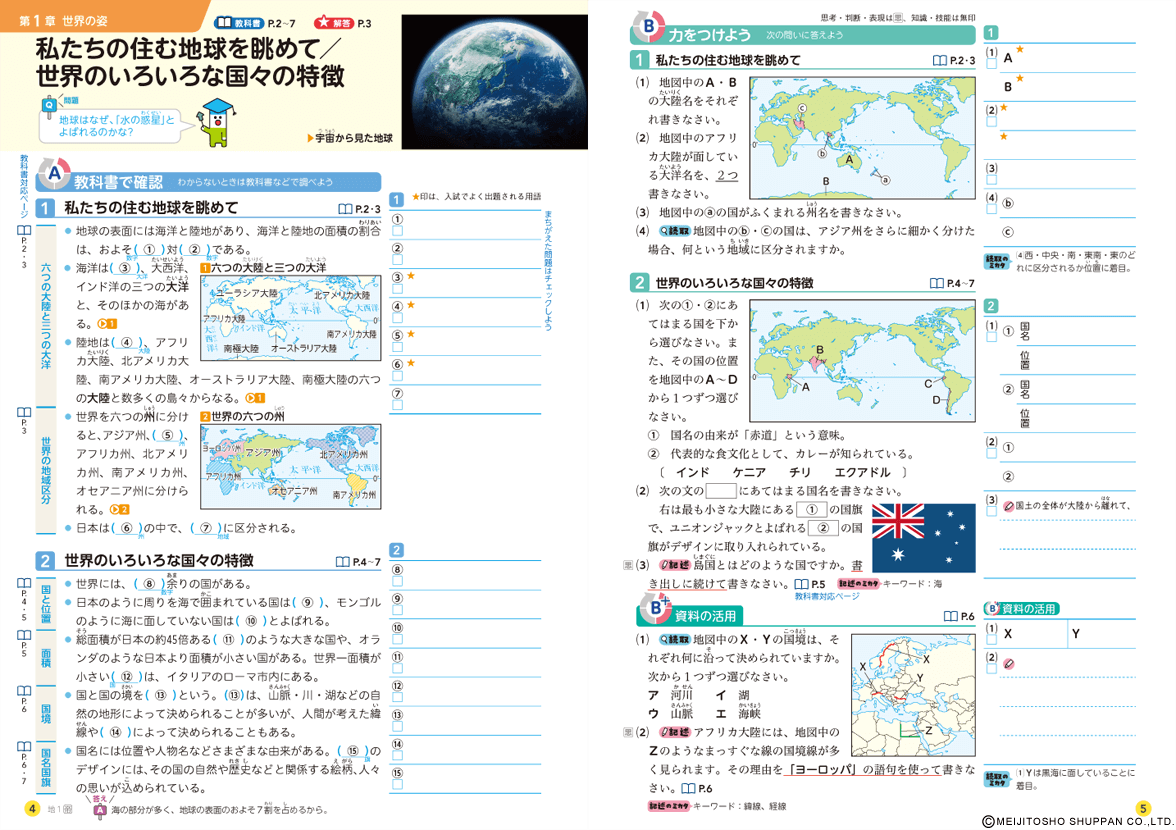
Task: Choose country option ケニア
Action: click(x=749, y=472)
